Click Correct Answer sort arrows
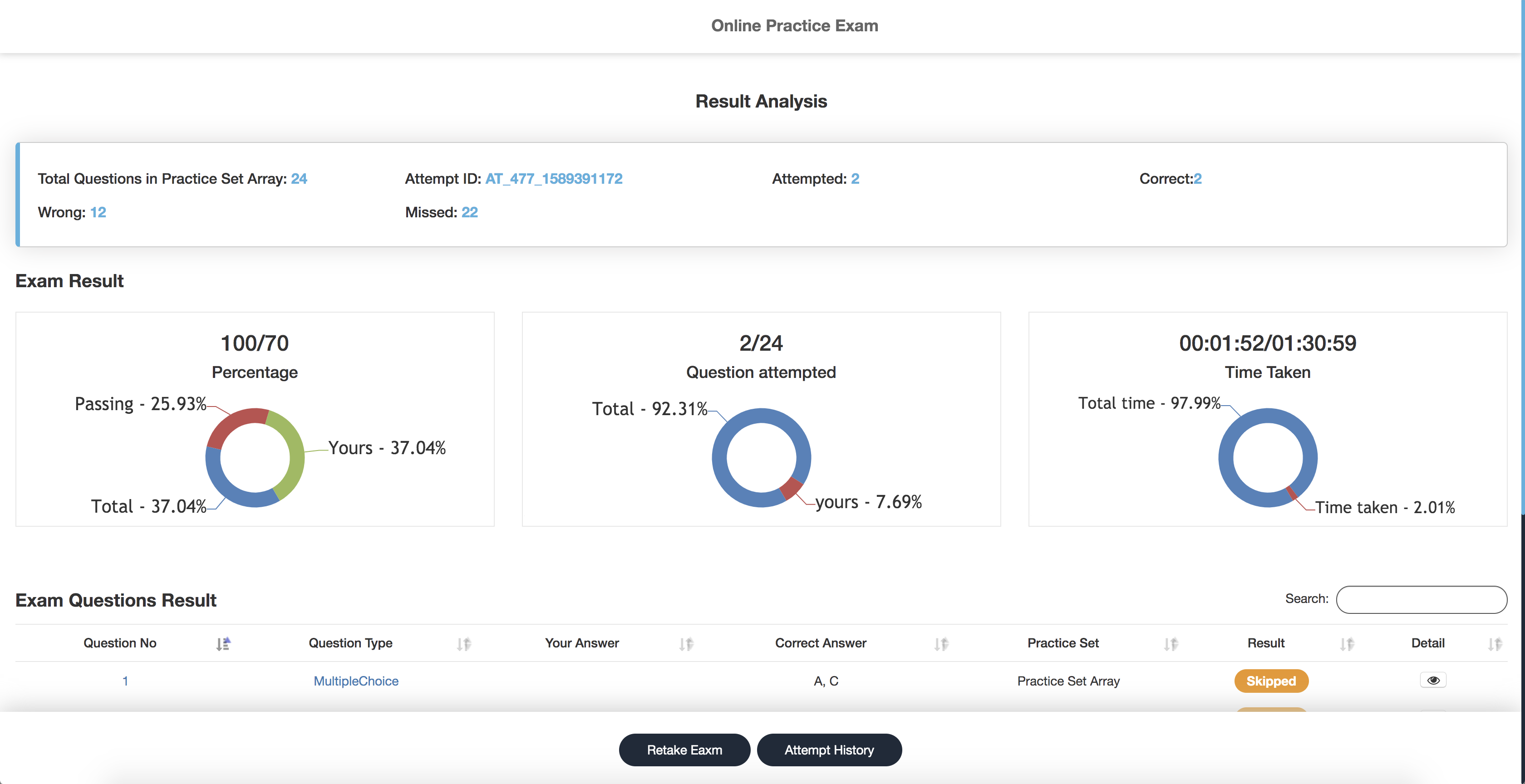Screen dimensions: 1525x784 click(941, 644)
